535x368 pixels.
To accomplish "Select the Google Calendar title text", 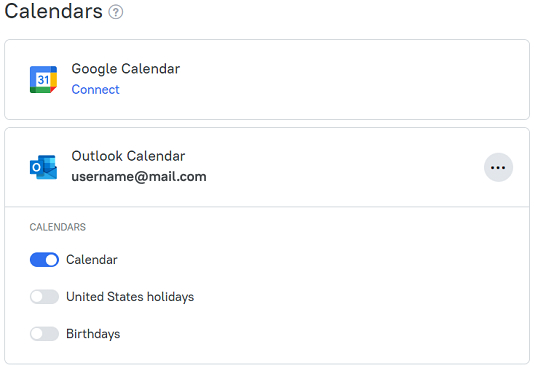I will click(x=126, y=69).
